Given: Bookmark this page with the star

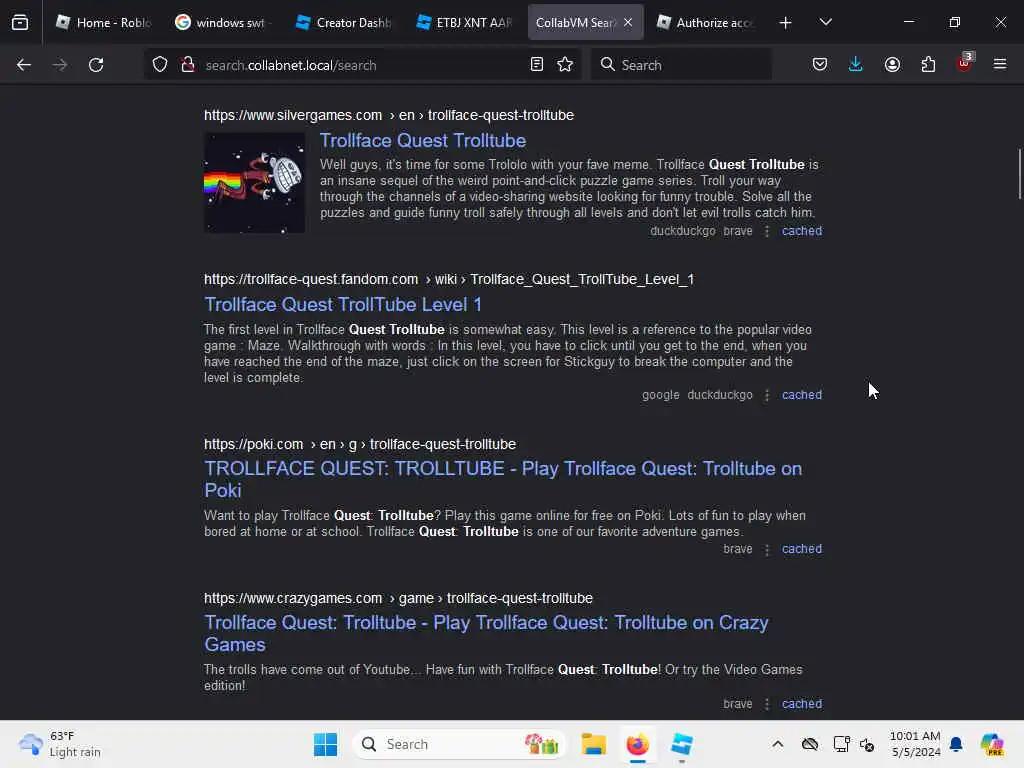Looking at the screenshot, I should pyautogui.click(x=565, y=65).
